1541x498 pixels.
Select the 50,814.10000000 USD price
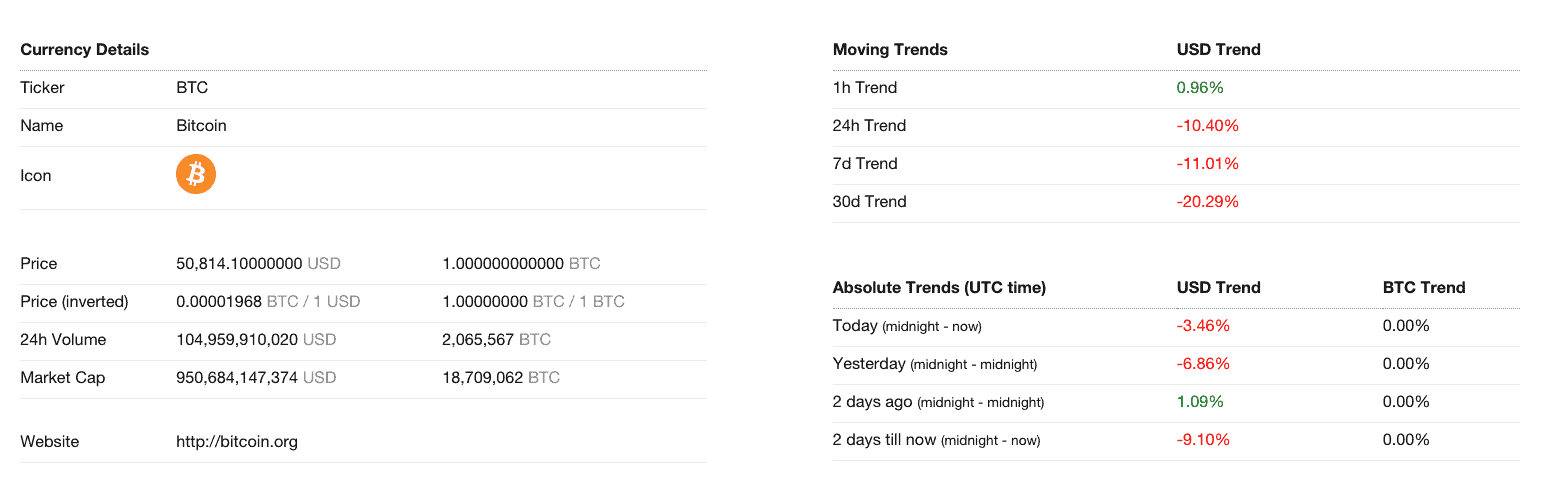click(258, 264)
